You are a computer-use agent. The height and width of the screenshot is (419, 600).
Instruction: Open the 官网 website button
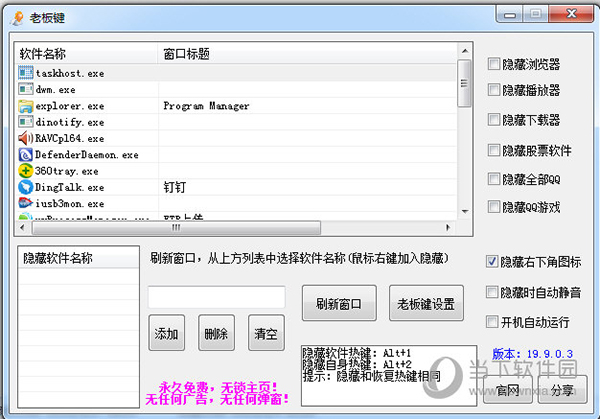508,390
